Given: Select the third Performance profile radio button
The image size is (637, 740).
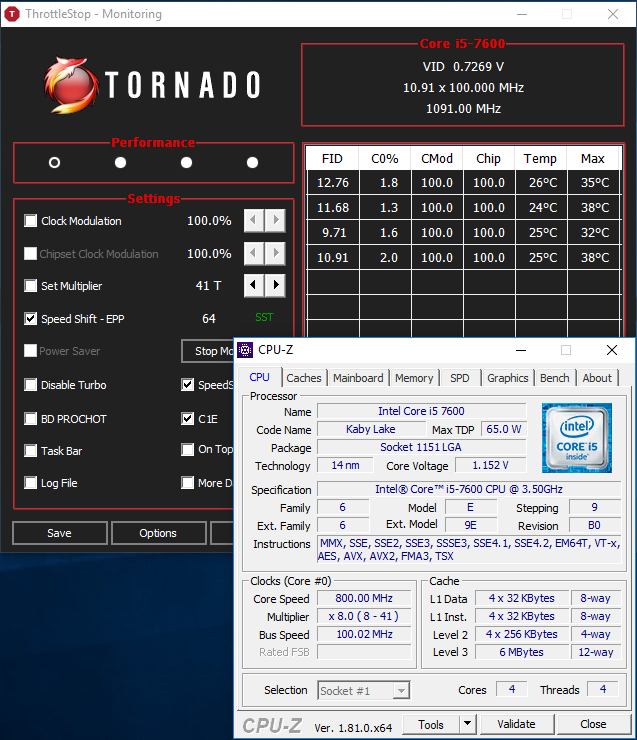Looking at the screenshot, I should point(186,163).
